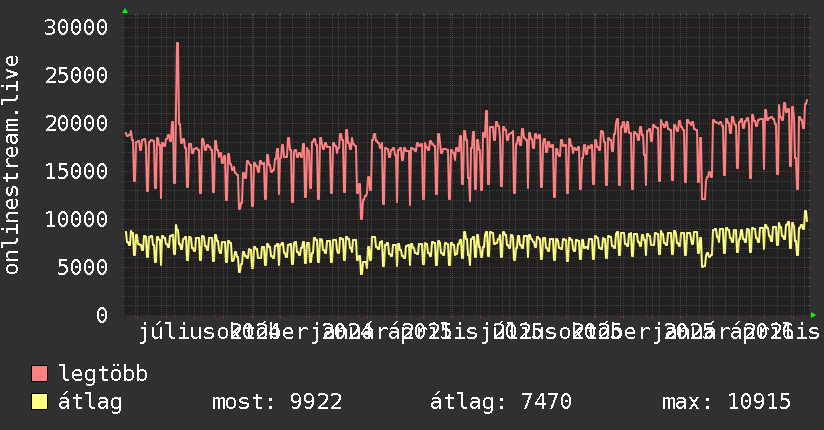Screen dimensions: 824x430
Task: Click the átlag legend label beside yellow swatch
Action: click(90, 402)
